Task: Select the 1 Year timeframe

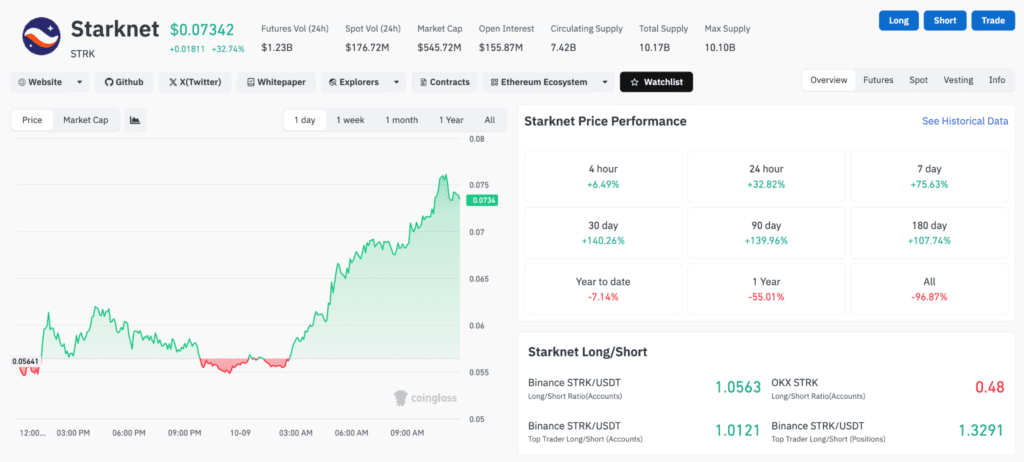Action: coord(451,120)
